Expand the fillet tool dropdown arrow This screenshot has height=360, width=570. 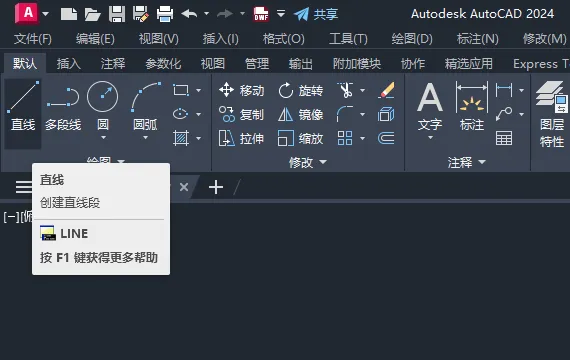(362, 114)
